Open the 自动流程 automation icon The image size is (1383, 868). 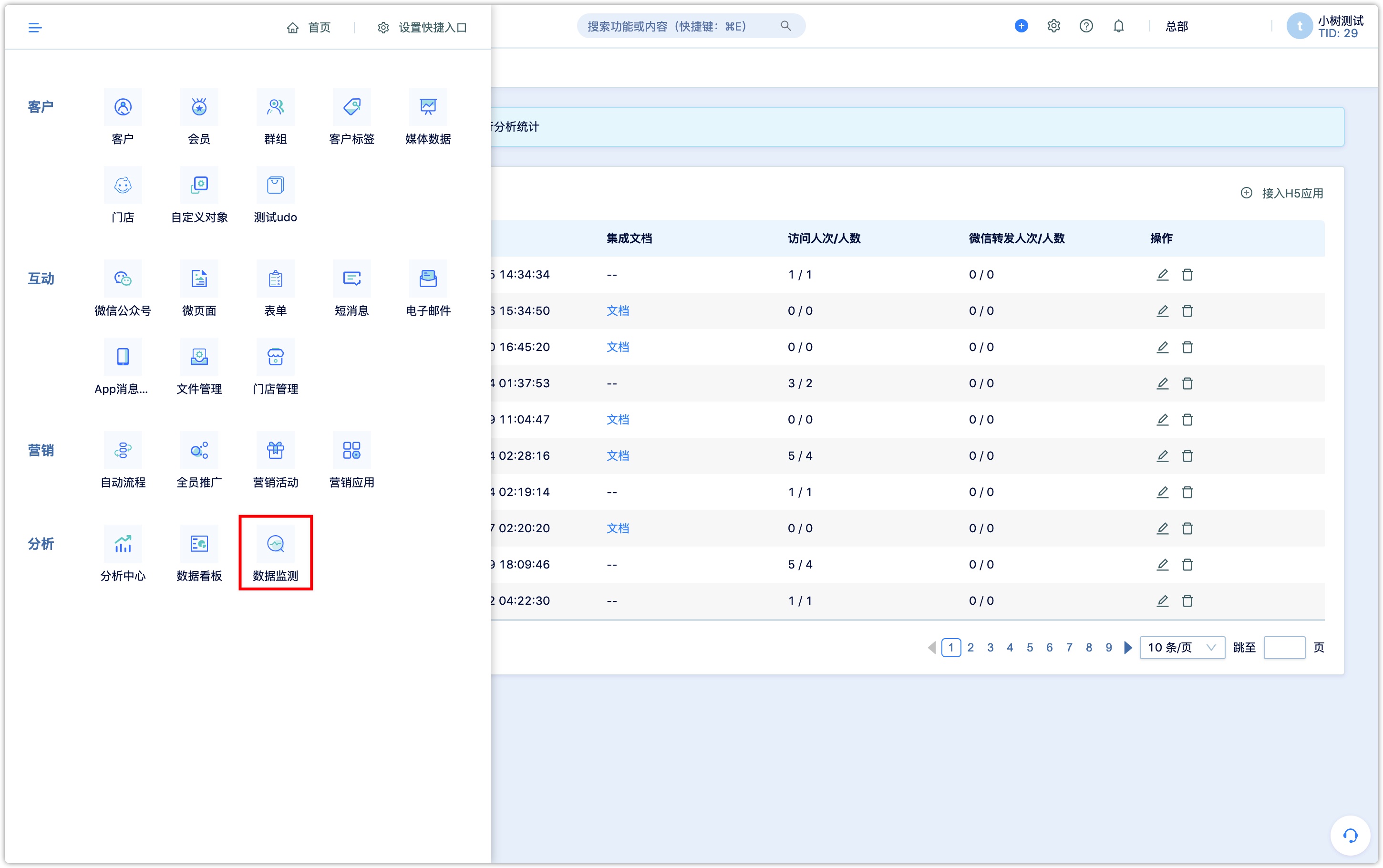tap(123, 450)
